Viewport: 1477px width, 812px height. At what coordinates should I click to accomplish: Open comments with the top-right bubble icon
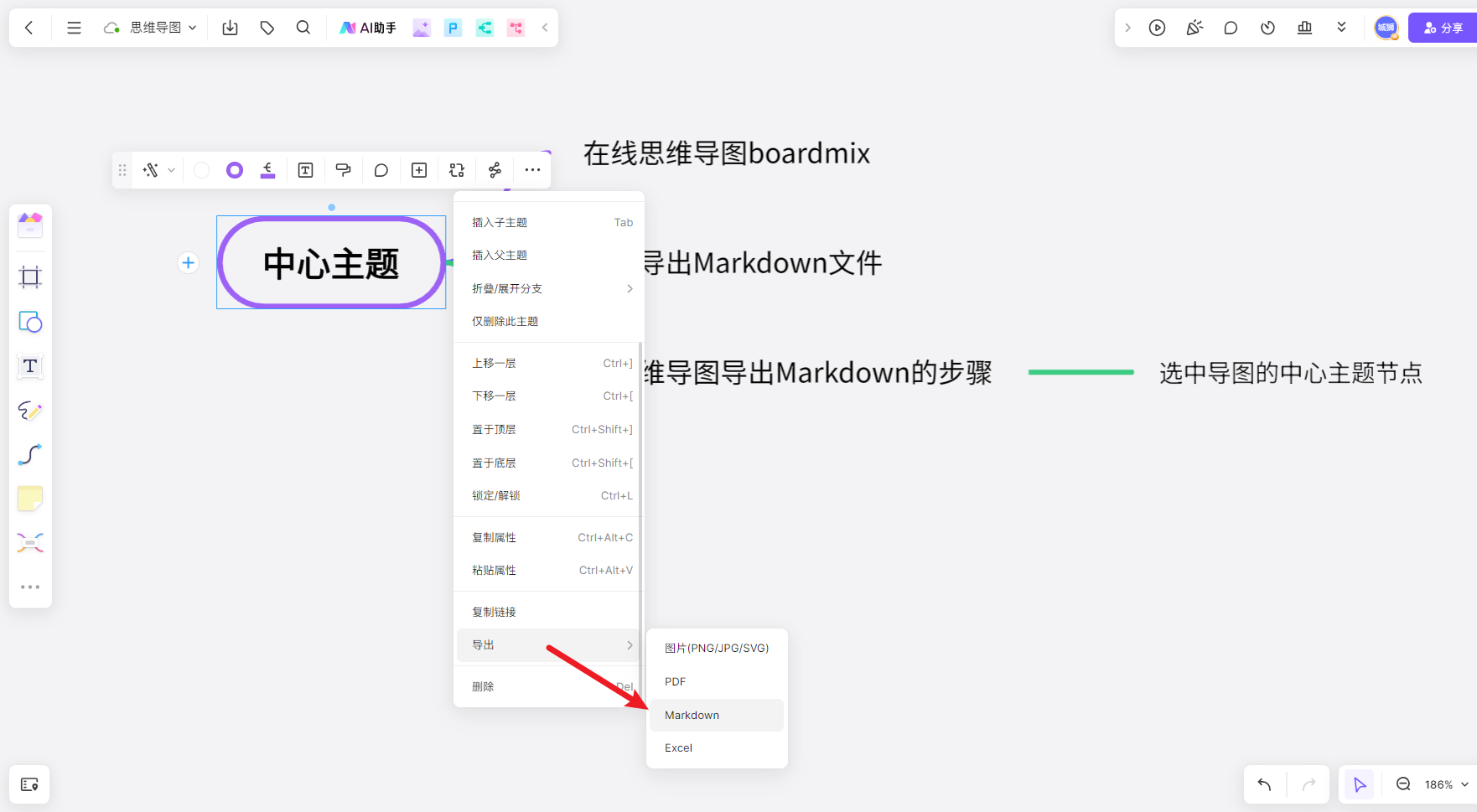pos(1231,28)
